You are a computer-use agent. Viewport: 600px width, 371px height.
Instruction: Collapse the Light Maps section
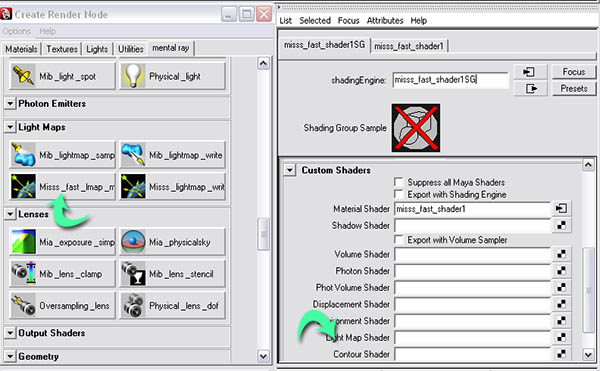coord(10,127)
